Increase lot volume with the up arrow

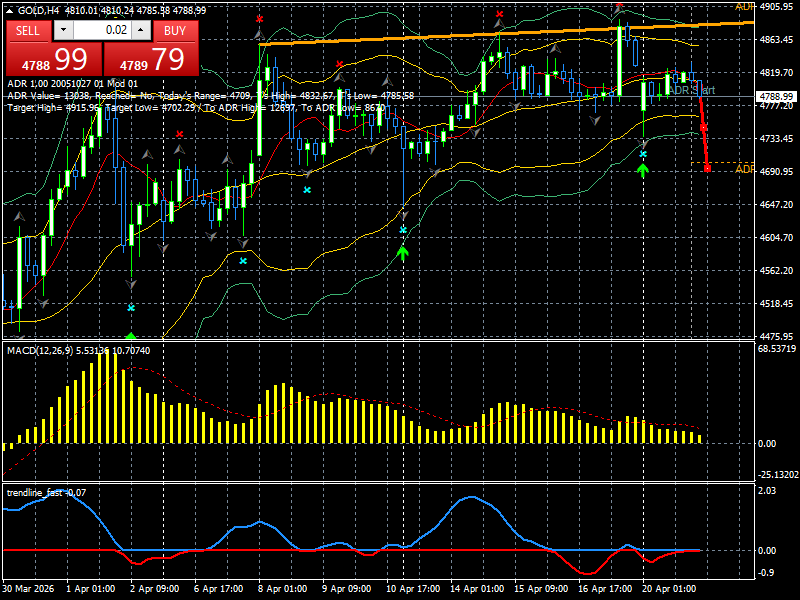click(141, 30)
